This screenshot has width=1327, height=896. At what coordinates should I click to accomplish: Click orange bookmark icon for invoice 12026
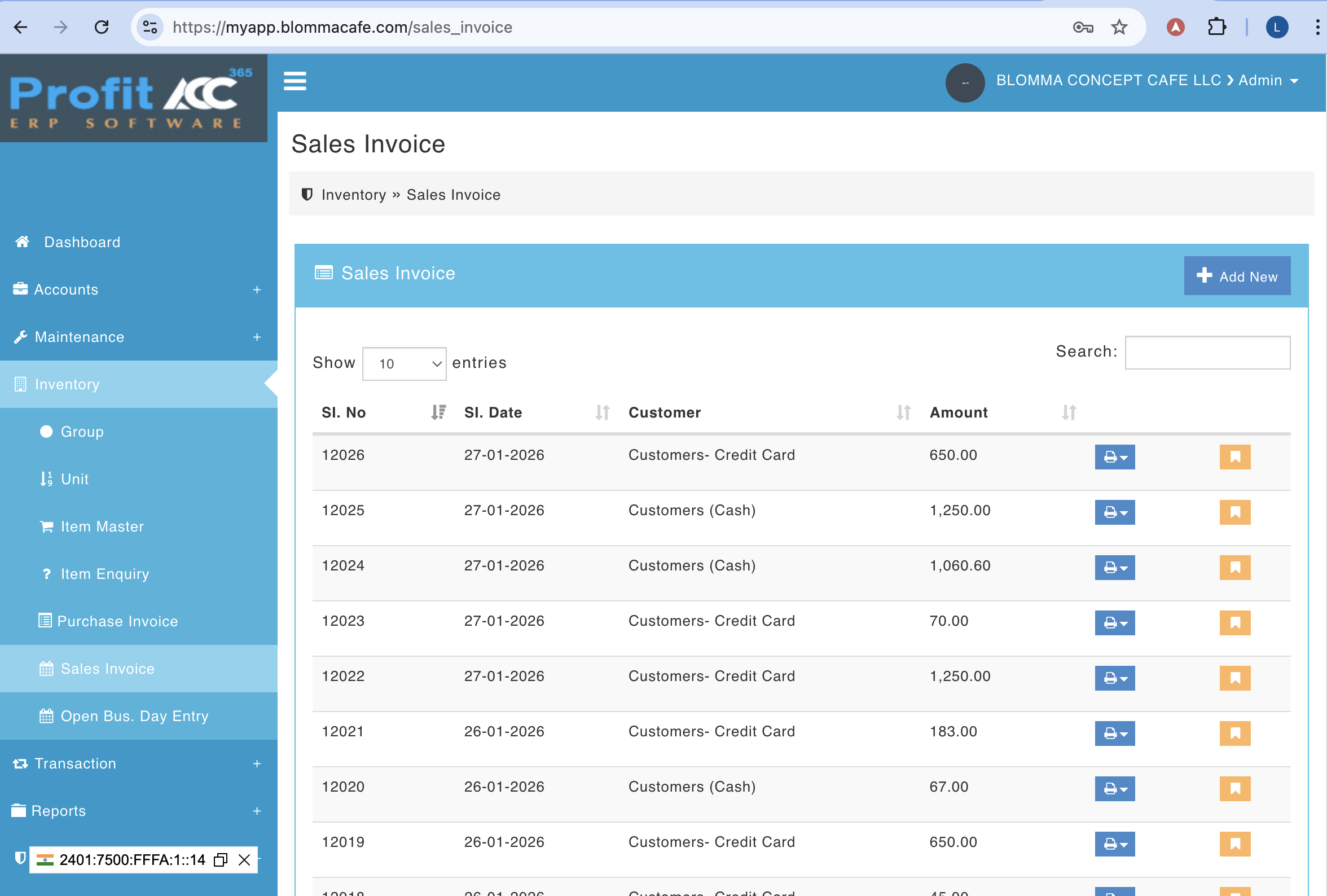[x=1234, y=457]
